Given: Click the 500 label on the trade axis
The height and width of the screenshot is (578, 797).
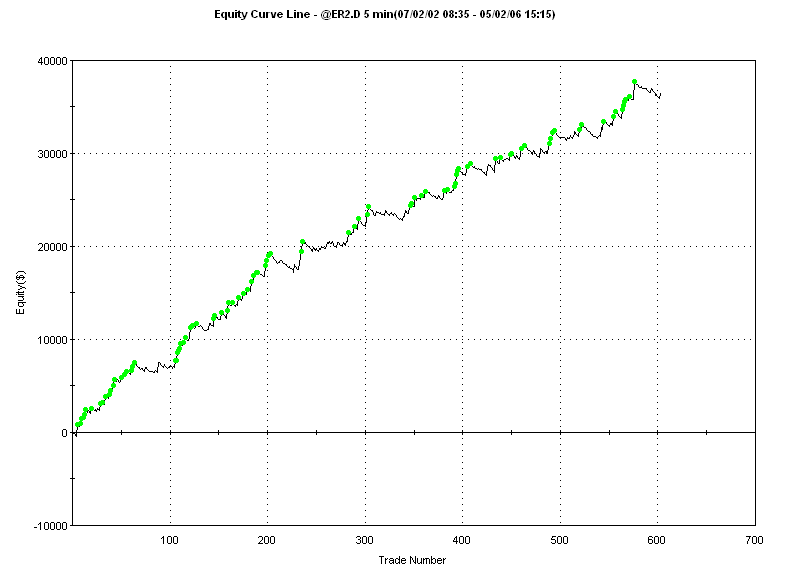Looking at the screenshot, I should point(559,540).
